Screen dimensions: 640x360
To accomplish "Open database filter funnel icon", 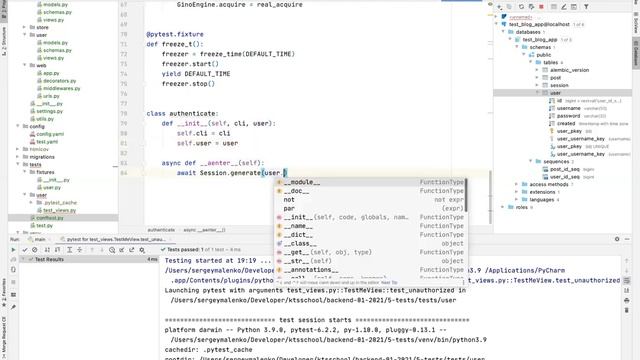I will pos(586,7).
